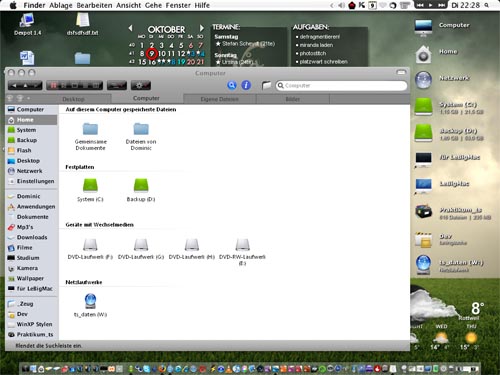The height and width of the screenshot is (375, 500).
Task: Open the Ansicht menu
Action: [x=129, y=5]
